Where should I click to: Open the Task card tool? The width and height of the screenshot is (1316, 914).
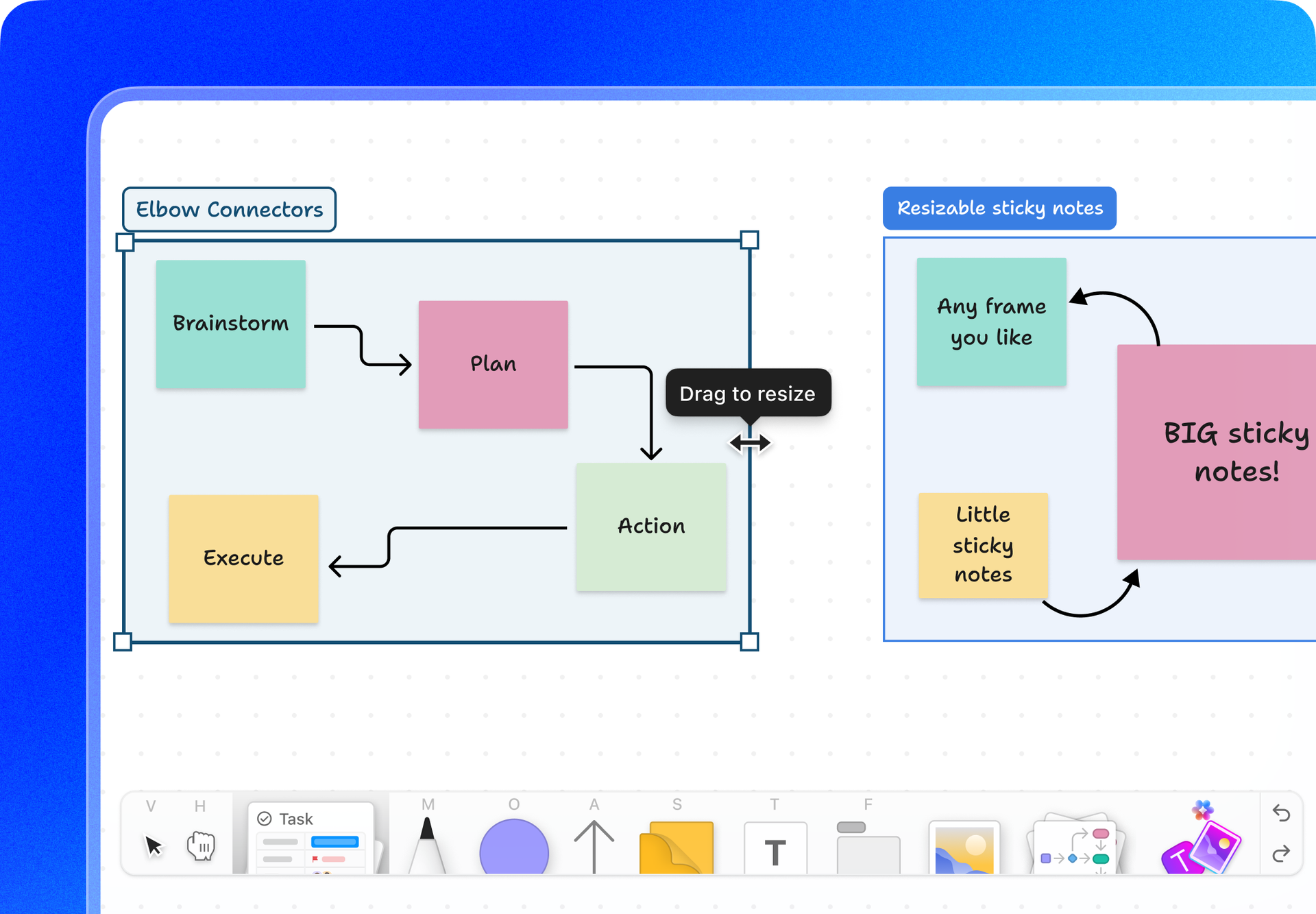click(311, 838)
